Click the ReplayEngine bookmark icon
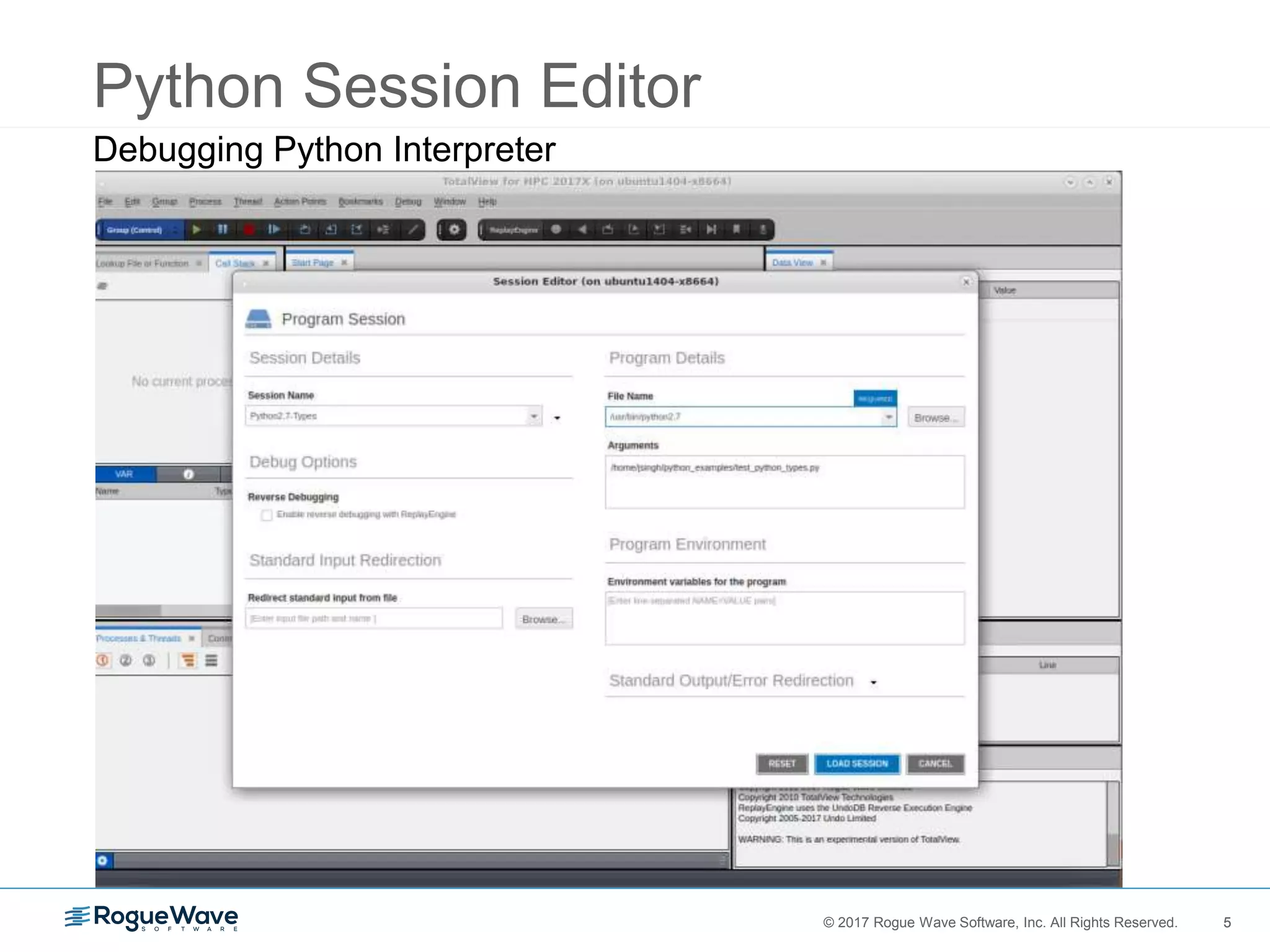The height and width of the screenshot is (952, 1270). (737, 229)
